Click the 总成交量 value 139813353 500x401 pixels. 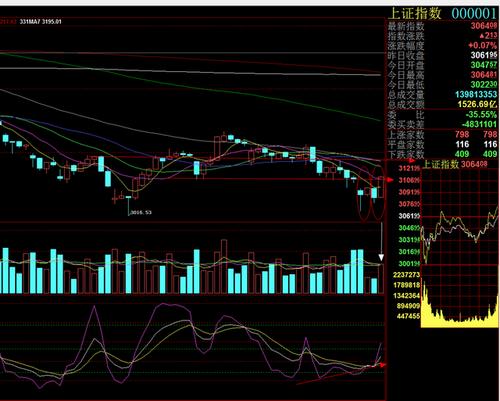pyautogui.click(x=476, y=94)
